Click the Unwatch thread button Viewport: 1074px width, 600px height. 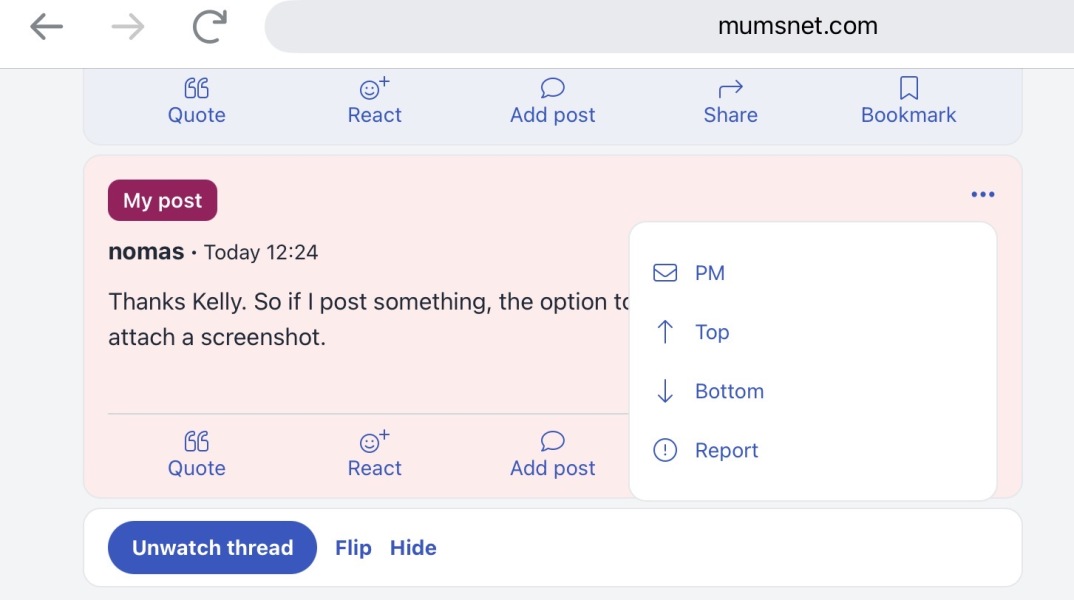pyautogui.click(x=211, y=547)
